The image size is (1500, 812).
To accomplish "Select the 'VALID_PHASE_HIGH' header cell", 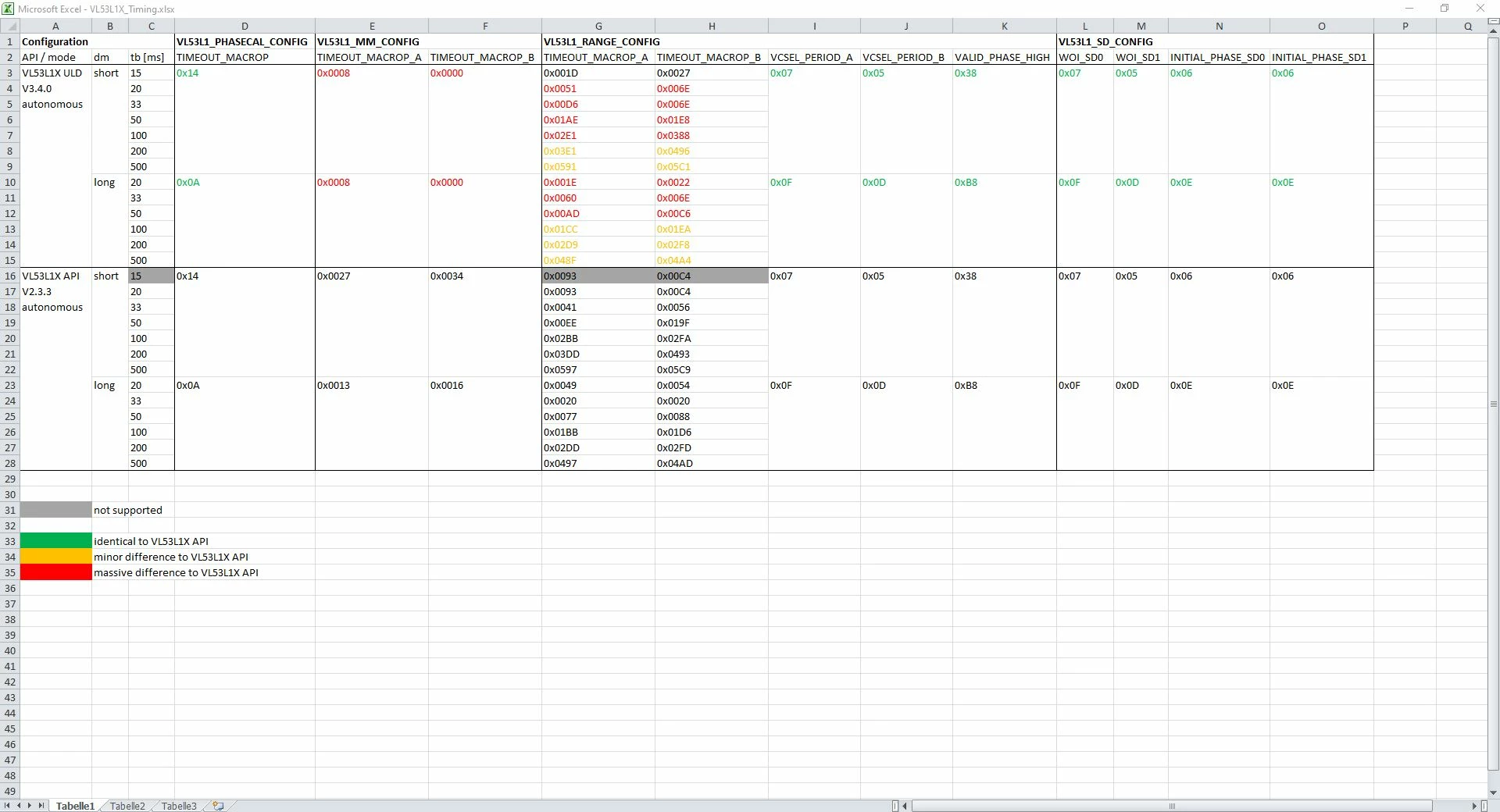I will (1005, 57).
